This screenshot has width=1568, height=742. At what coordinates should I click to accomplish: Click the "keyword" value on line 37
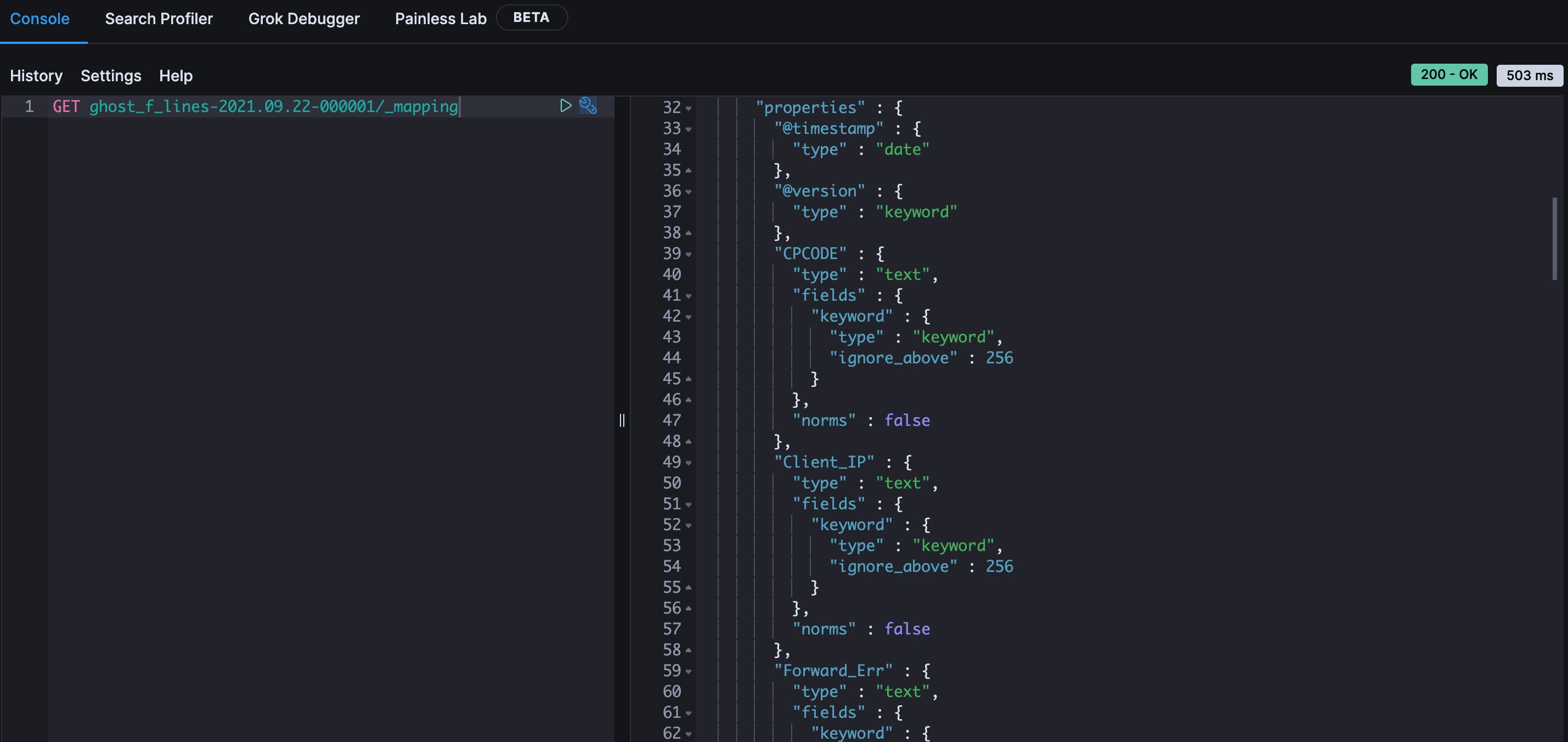coord(916,212)
